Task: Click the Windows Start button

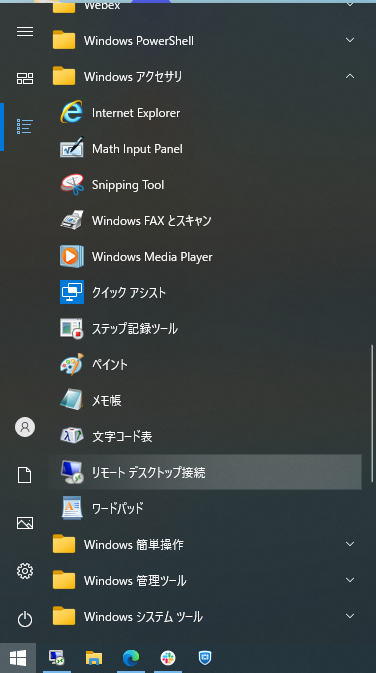Action: coord(18,658)
